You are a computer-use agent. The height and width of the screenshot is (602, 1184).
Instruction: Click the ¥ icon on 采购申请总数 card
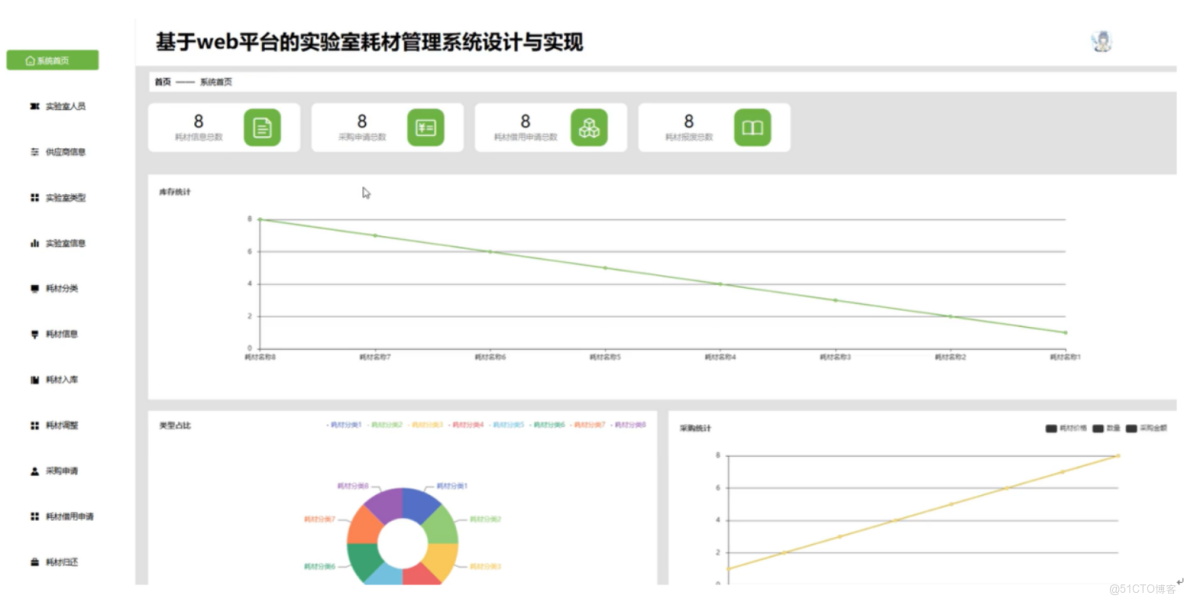tap(426, 127)
